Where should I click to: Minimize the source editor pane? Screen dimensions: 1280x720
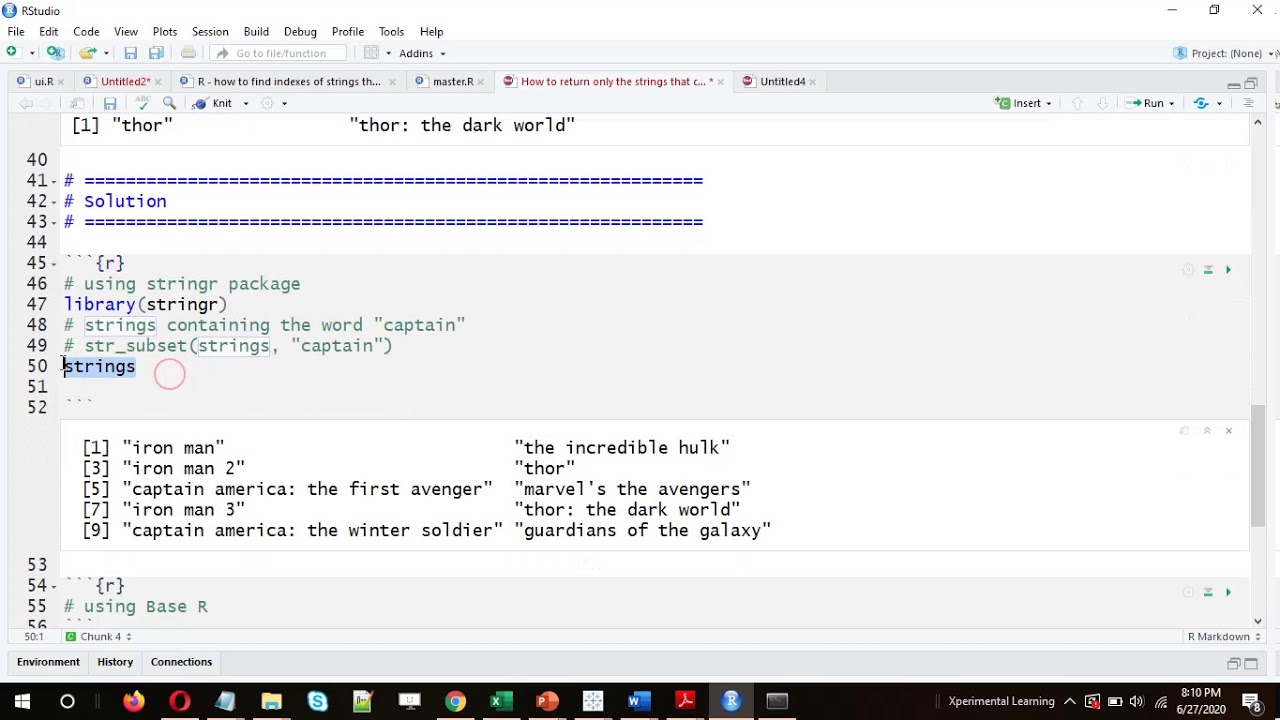pyautogui.click(x=1233, y=83)
